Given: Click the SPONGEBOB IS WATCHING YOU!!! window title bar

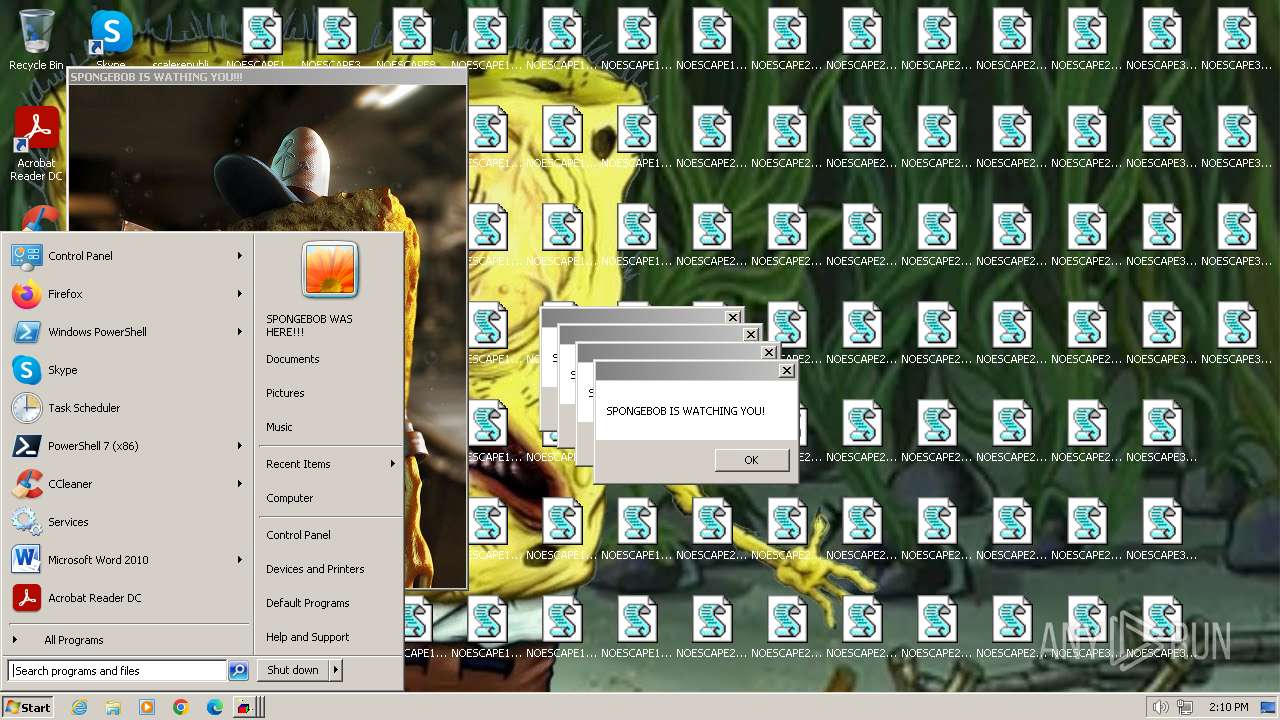Looking at the screenshot, I should coord(267,77).
